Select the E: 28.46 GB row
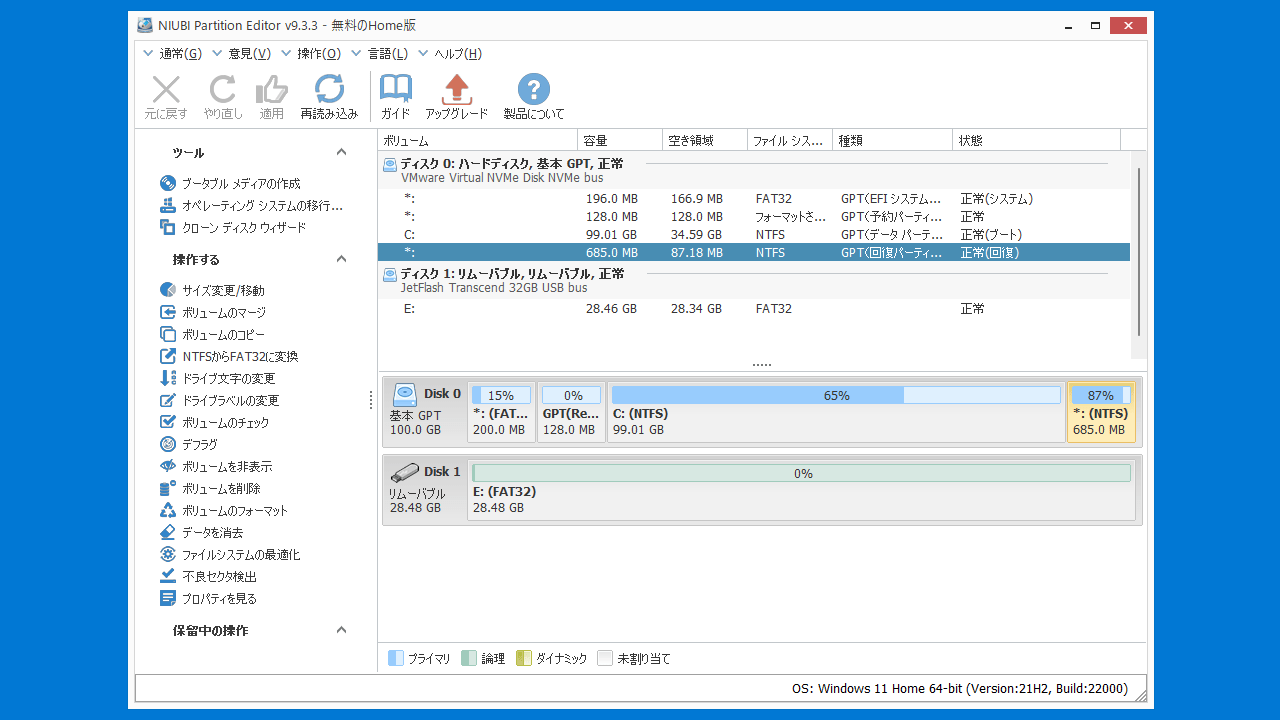 click(754, 309)
